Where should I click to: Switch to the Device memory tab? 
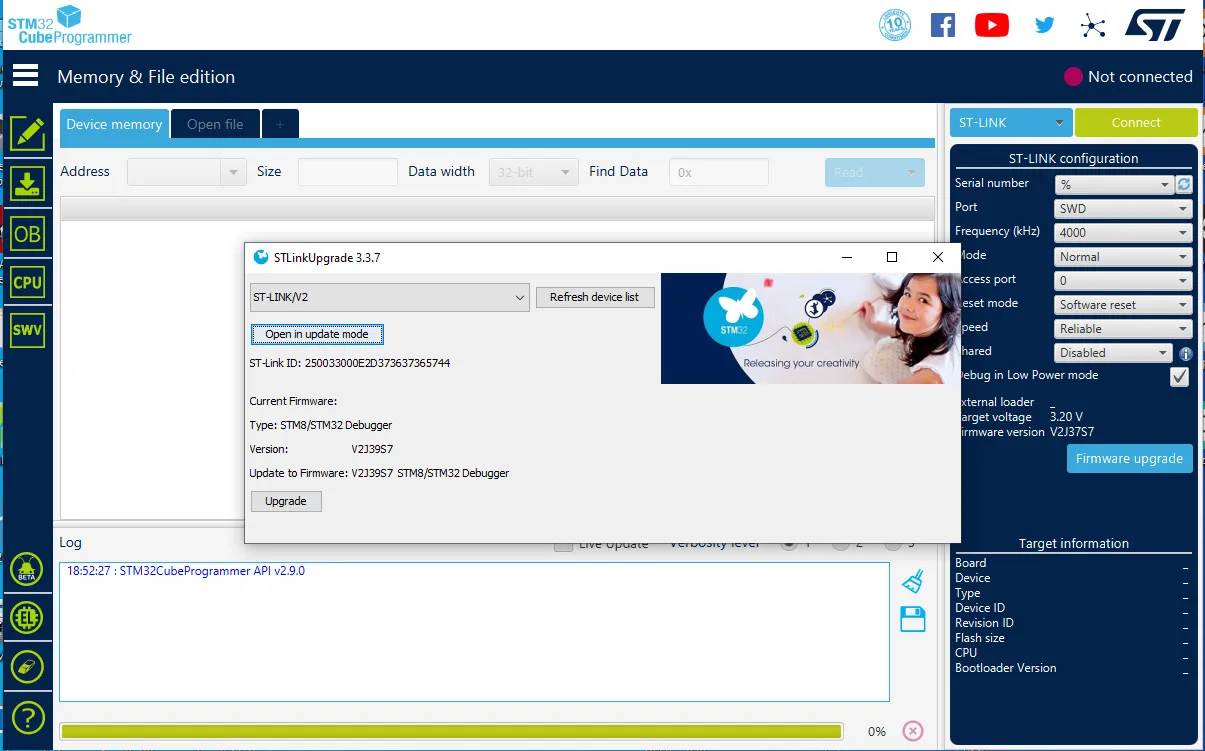pyautogui.click(x=114, y=124)
